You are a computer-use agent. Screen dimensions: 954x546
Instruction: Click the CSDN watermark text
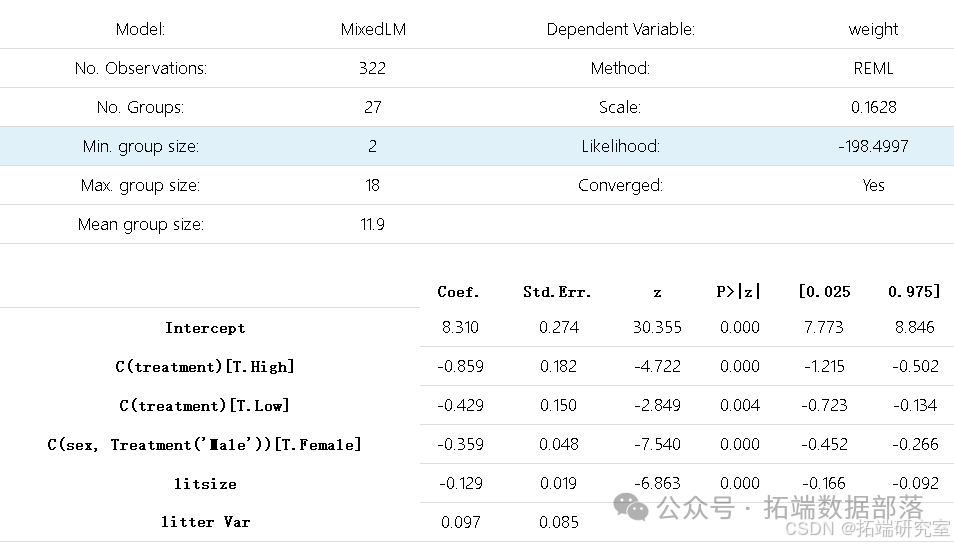point(868,528)
